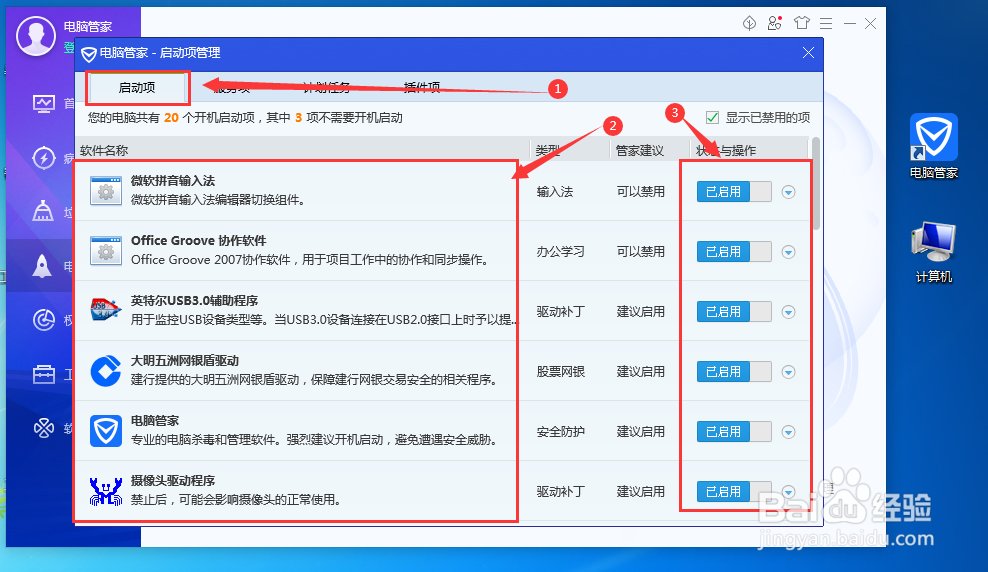Open the trash cleanup broom sidebar icon
Viewport: 988px width, 572px height.
coord(43,211)
